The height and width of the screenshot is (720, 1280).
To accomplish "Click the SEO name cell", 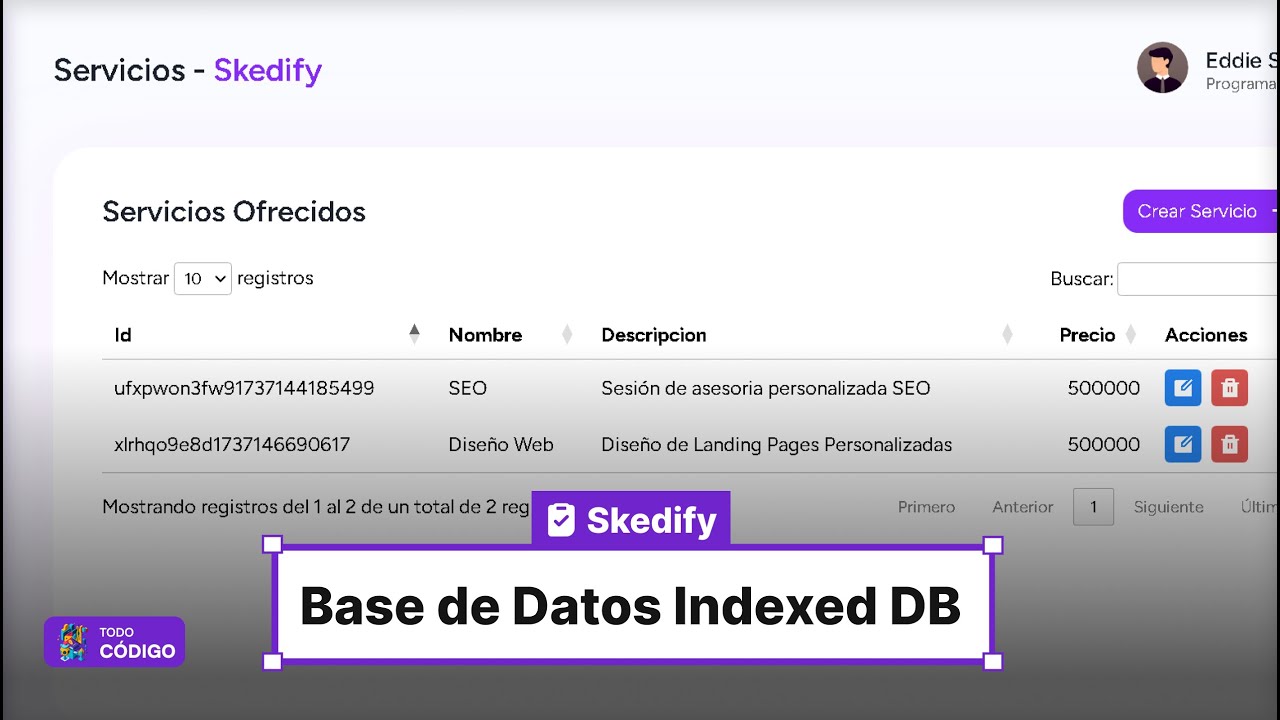I will [467, 388].
